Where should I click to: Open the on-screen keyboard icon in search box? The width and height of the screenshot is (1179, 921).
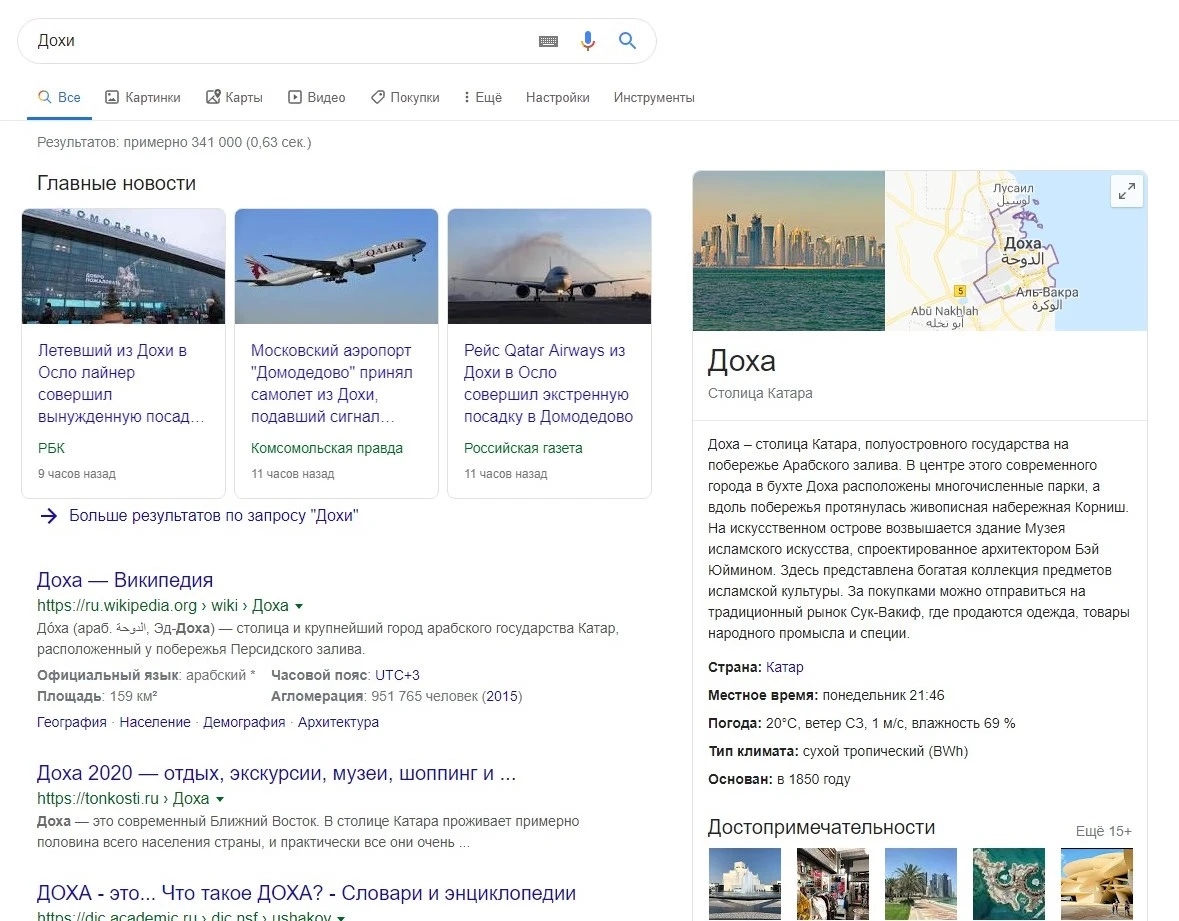[548, 41]
